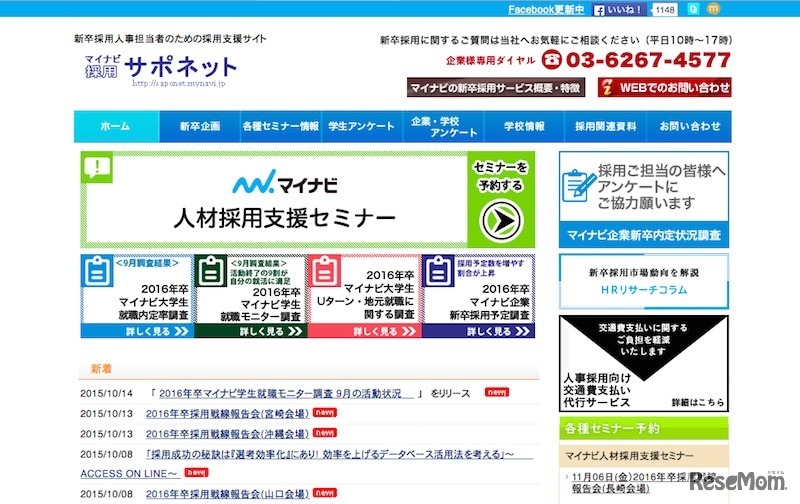
Task: Click new badge beside 山口会場 link
Action: point(324,492)
